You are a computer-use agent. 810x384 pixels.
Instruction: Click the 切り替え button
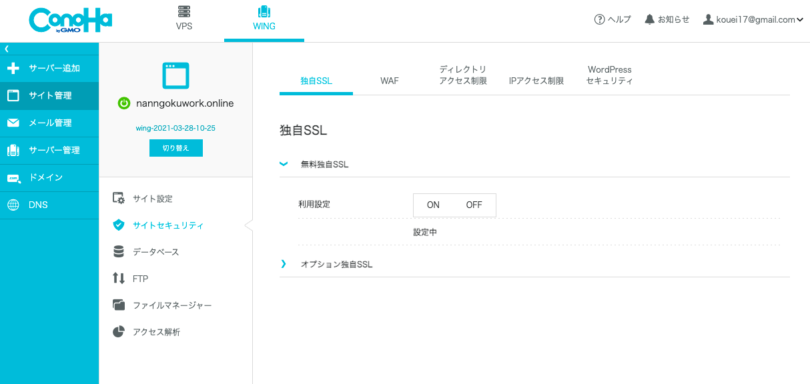click(176, 148)
